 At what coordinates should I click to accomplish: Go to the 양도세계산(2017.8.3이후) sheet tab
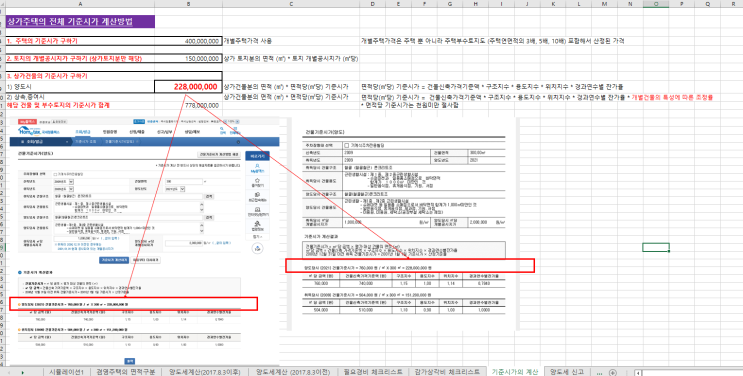(205, 372)
